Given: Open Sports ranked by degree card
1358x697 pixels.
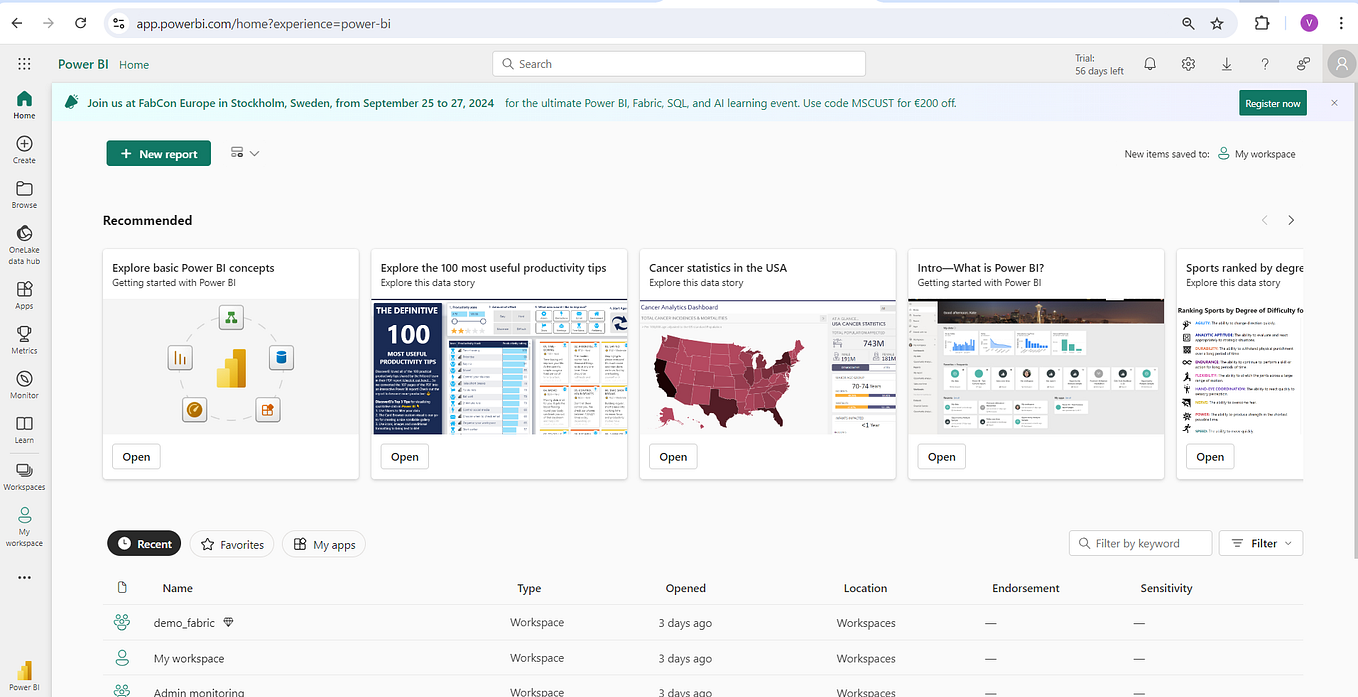Looking at the screenshot, I should [1210, 456].
